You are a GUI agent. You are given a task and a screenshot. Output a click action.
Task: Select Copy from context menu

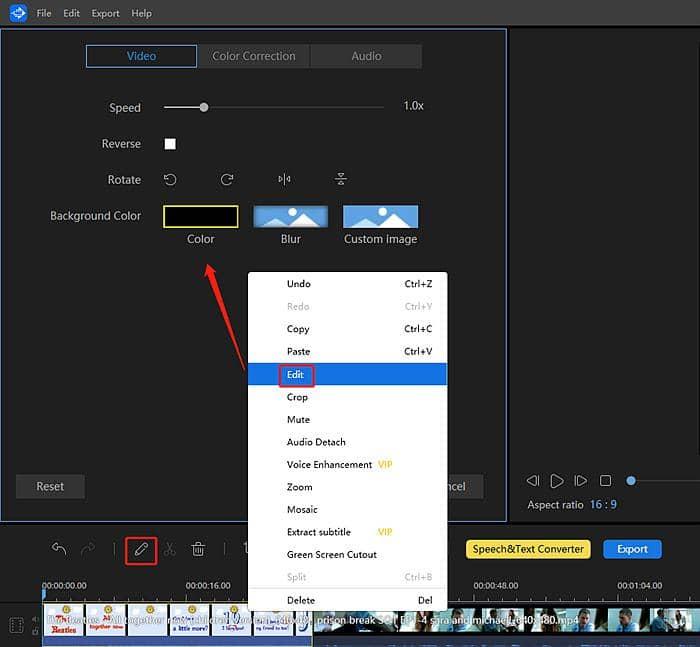[347, 329]
